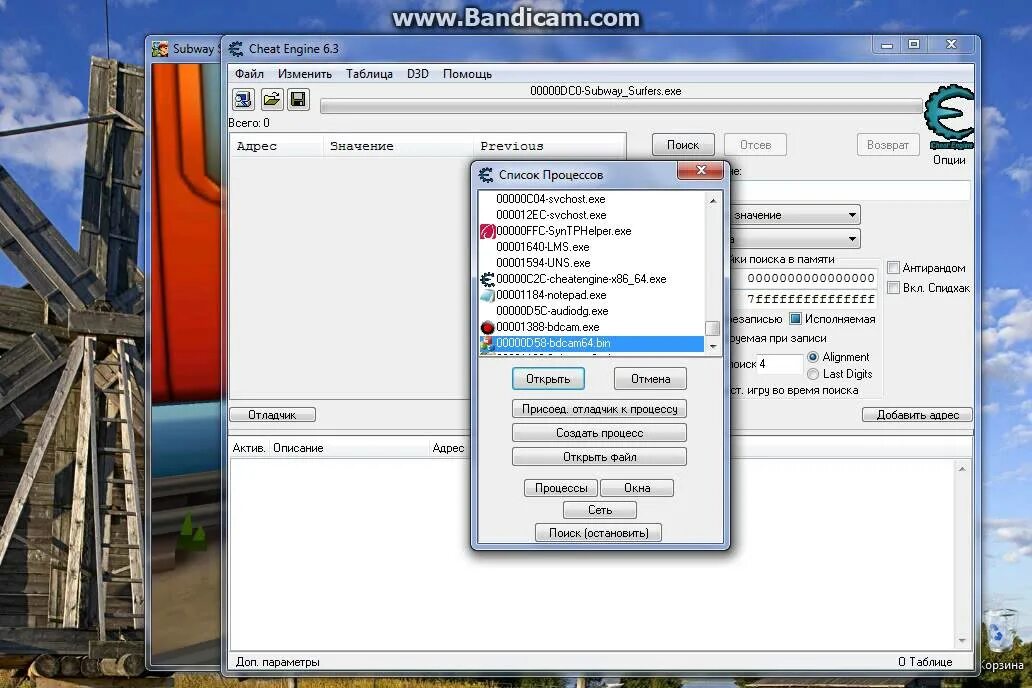Click the Создать процесс button
Viewport: 1032px width, 688px height.
pos(600,433)
